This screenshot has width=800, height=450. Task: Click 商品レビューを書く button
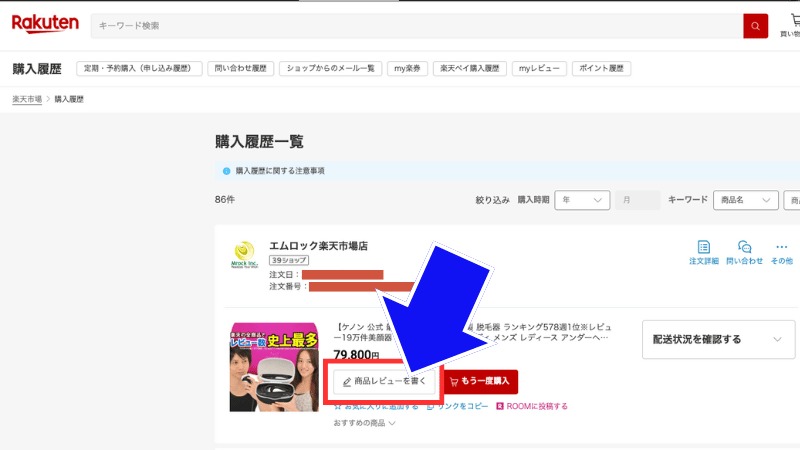pos(384,382)
